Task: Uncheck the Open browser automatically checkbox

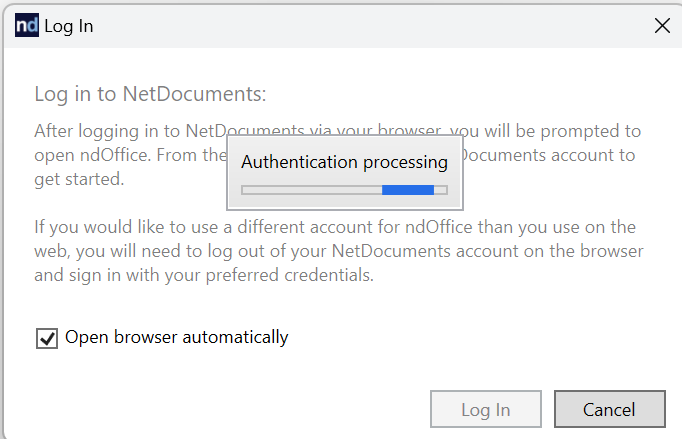Action: [47, 338]
